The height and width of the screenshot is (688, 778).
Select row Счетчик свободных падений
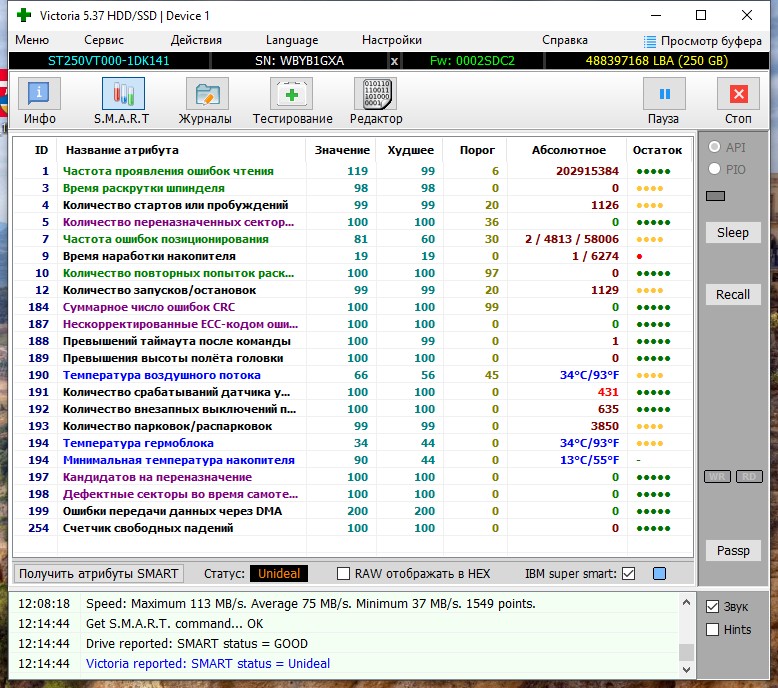353,528
